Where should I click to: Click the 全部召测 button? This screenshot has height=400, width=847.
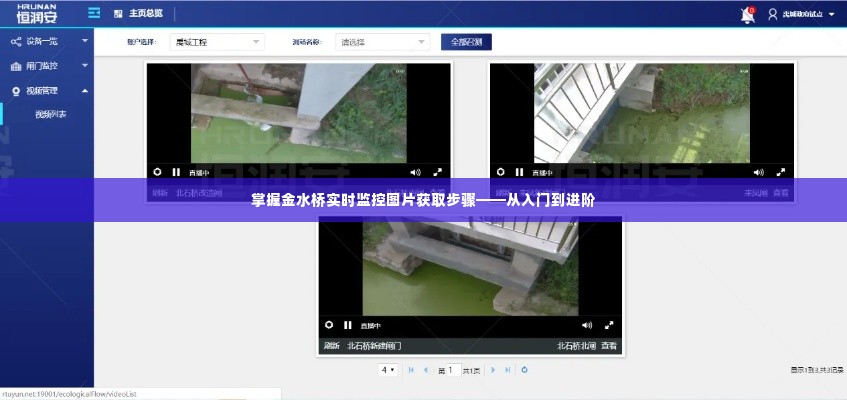466,42
